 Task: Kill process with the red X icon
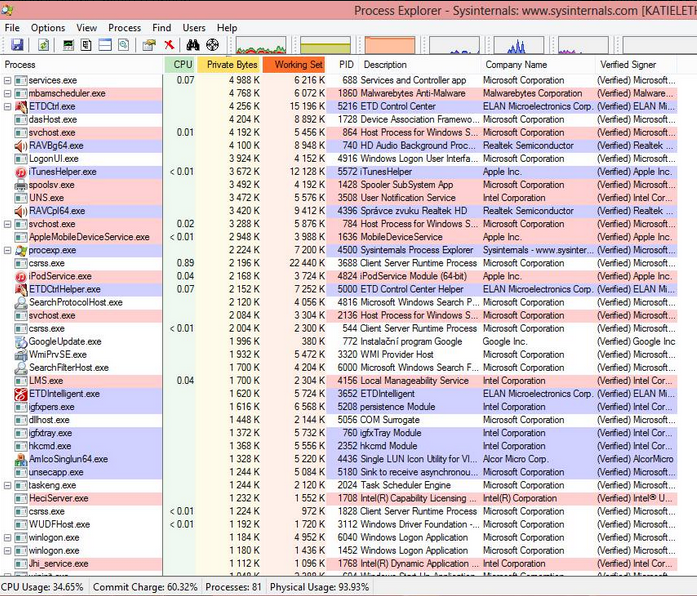point(169,45)
